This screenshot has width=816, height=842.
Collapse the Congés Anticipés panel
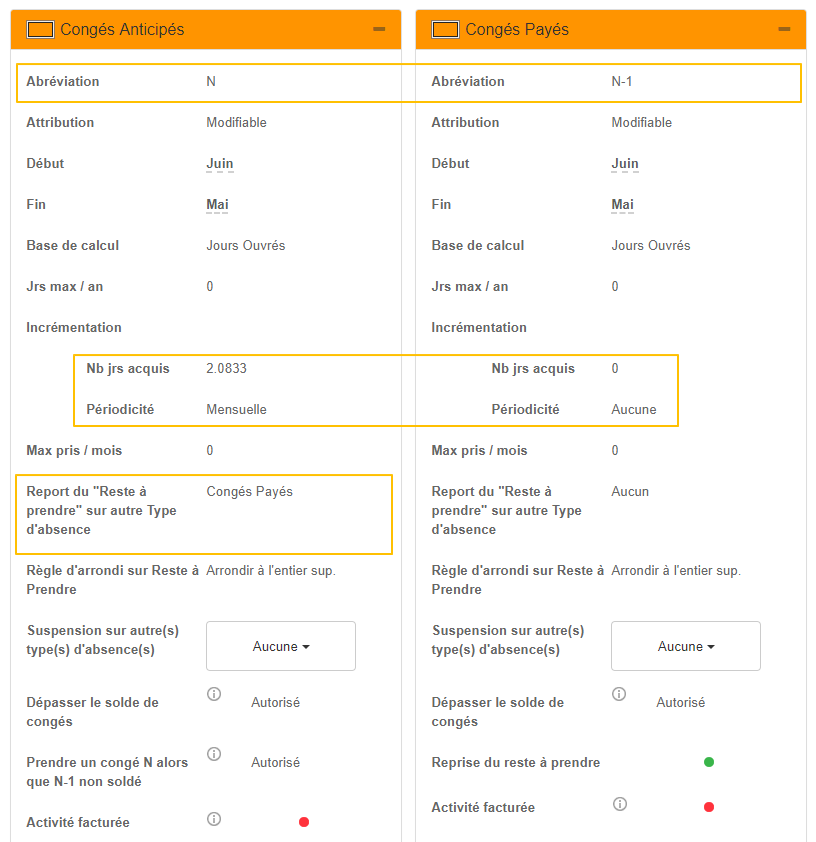point(379,30)
